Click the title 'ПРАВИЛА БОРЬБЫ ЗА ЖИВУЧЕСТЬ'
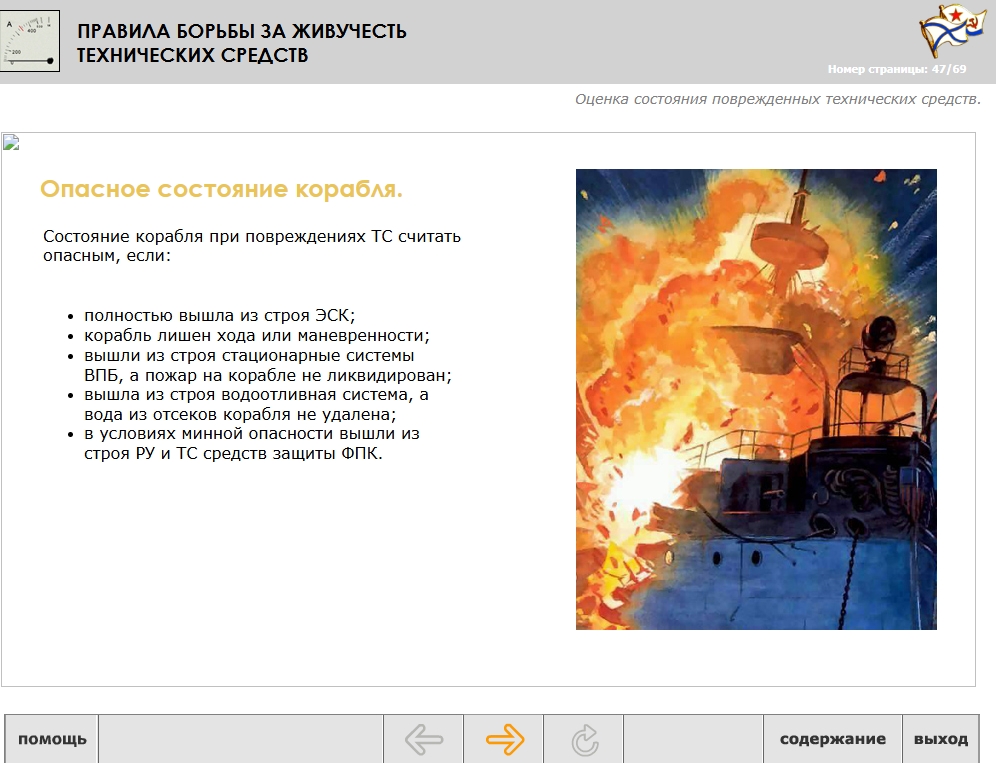Image resolution: width=996 pixels, height=763 pixels. click(x=242, y=31)
